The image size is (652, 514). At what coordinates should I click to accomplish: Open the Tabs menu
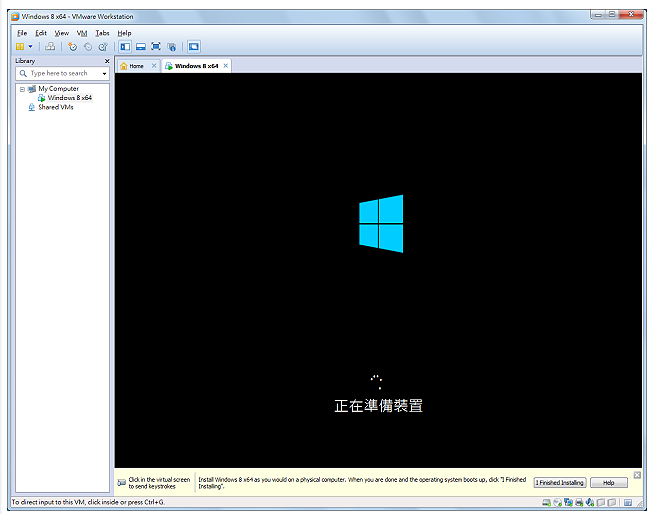[102, 33]
